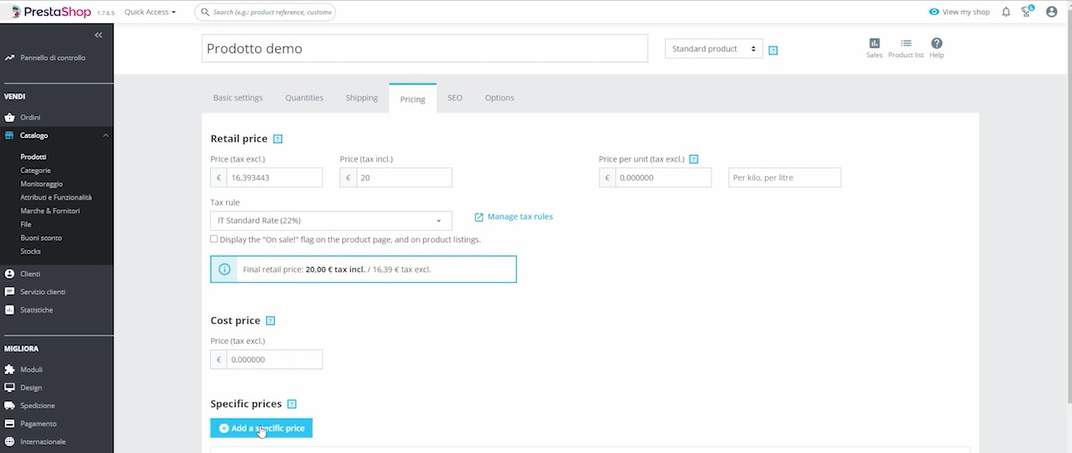The height and width of the screenshot is (453, 1072).
Task: Open the notifications bell icon
Action: [1006, 12]
